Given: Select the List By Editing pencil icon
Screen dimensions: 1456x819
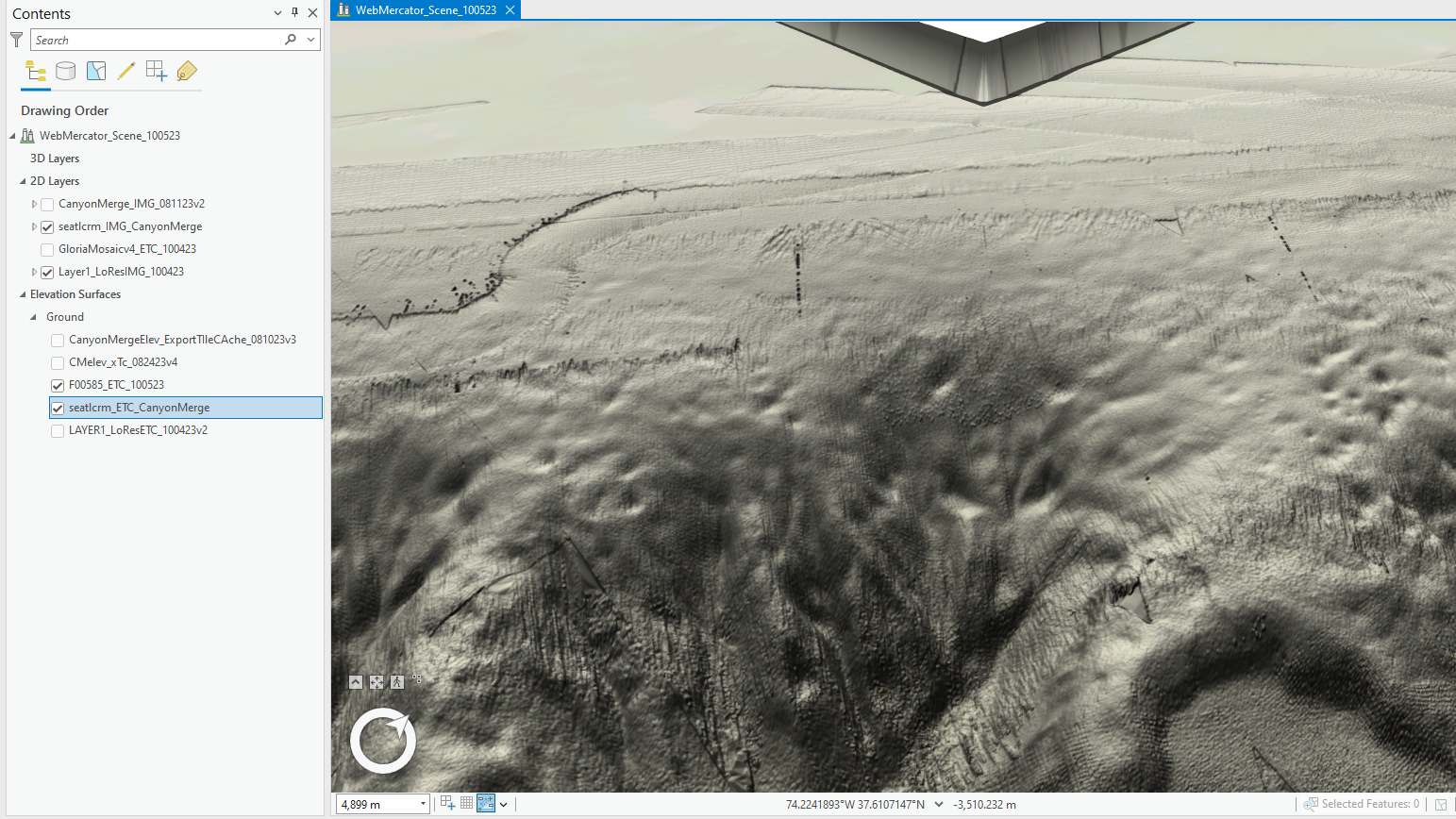Looking at the screenshot, I should pos(126,71).
